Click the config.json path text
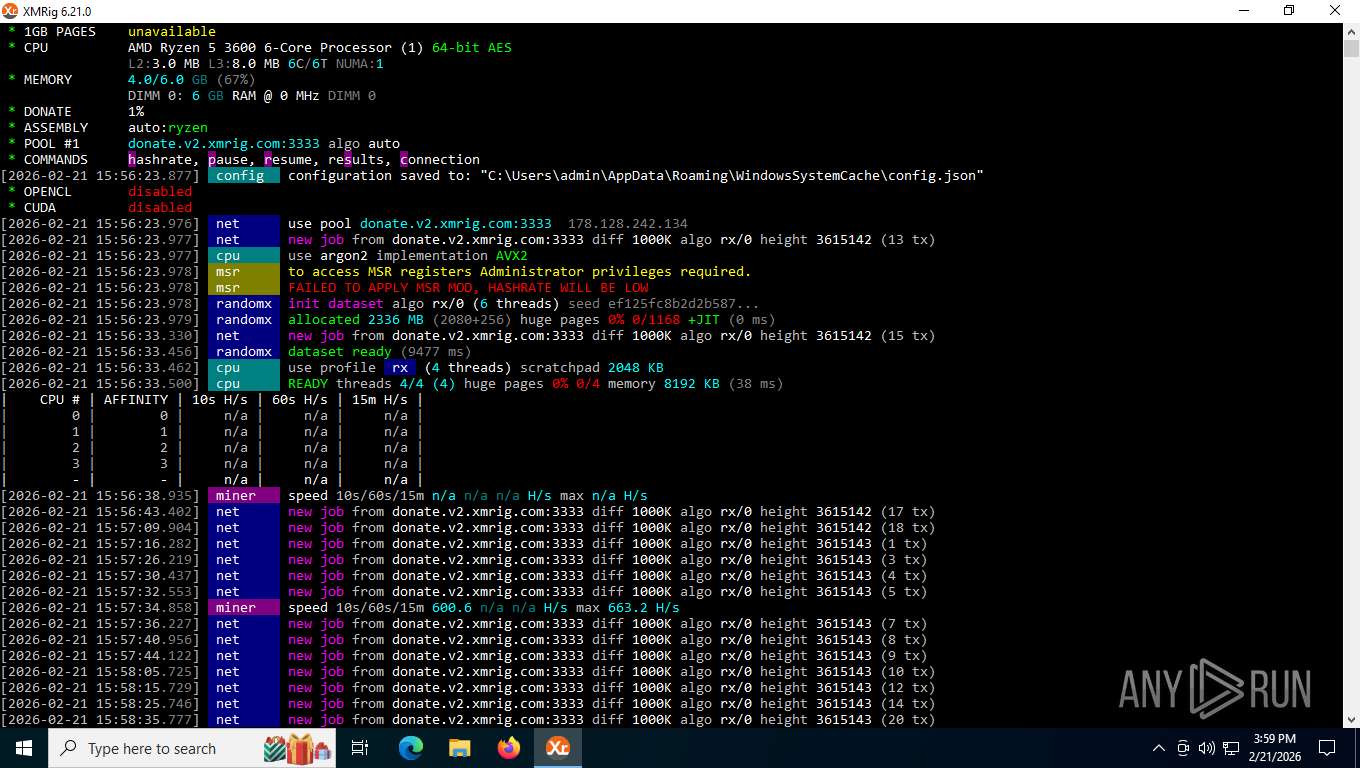Image resolution: width=1360 pixels, height=768 pixels. point(732,175)
